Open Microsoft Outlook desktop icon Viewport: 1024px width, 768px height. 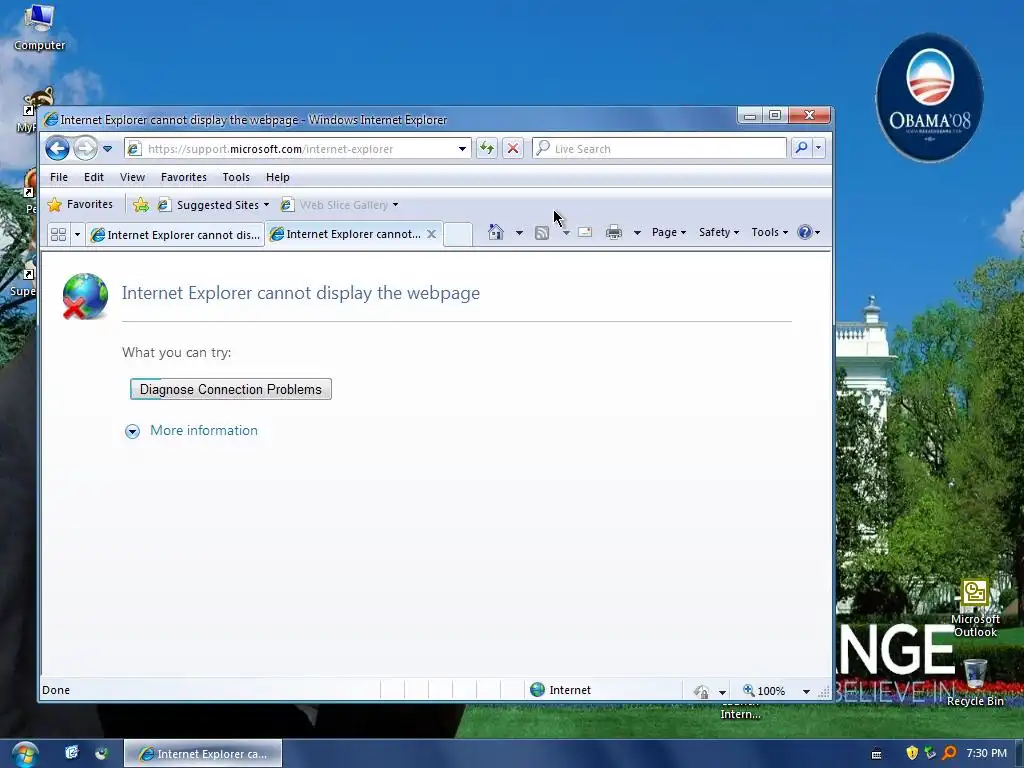coord(975,608)
